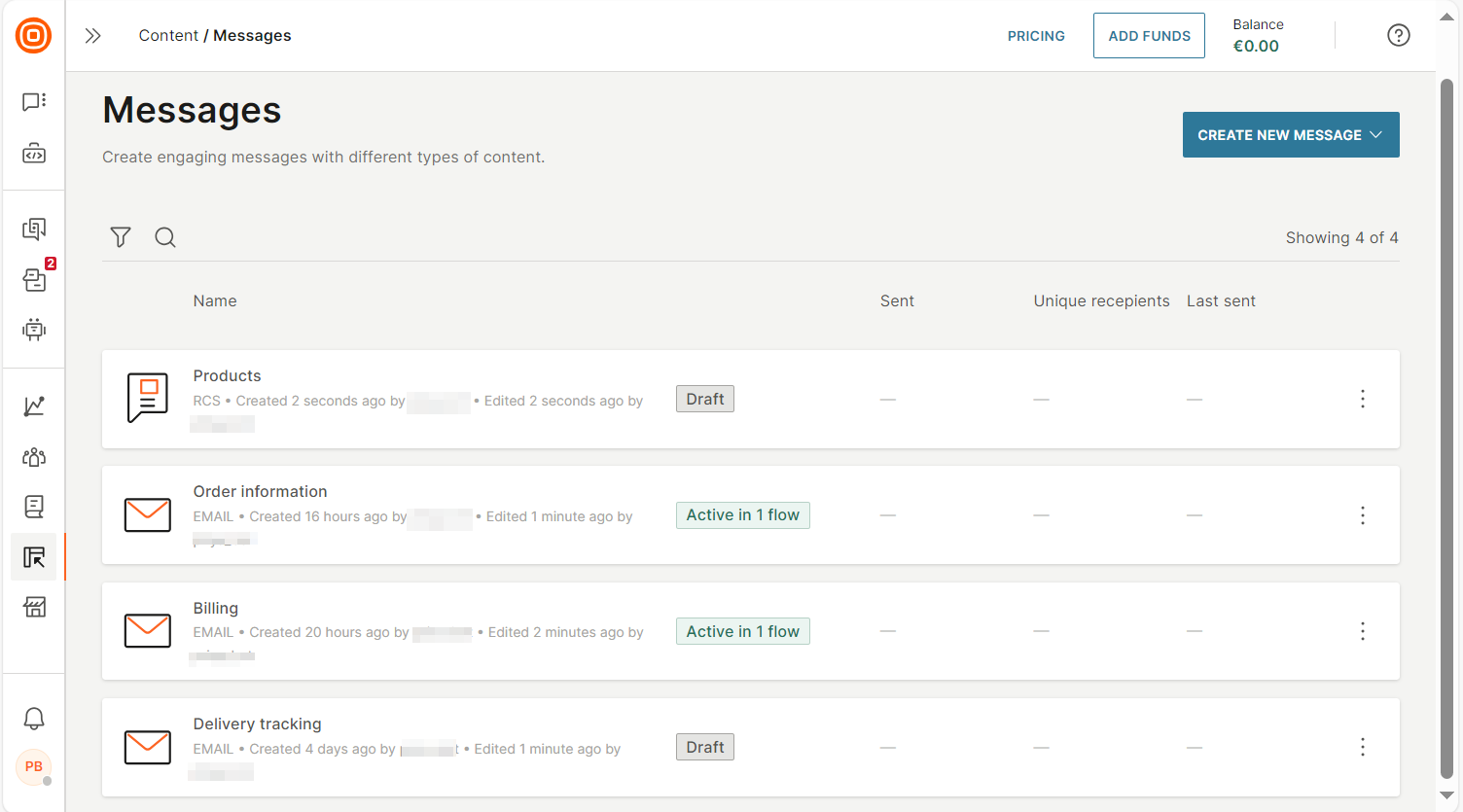The image size is (1463, 812).
Task: Expand the collapsed sidebar using the double chevron
Action: tap(92, 35)
